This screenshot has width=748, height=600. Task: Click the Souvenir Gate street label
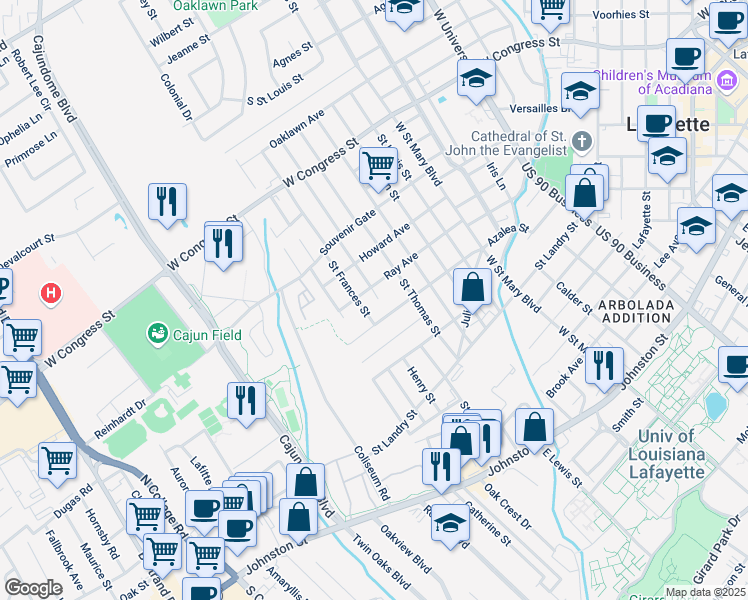click(x=348, y=232)
